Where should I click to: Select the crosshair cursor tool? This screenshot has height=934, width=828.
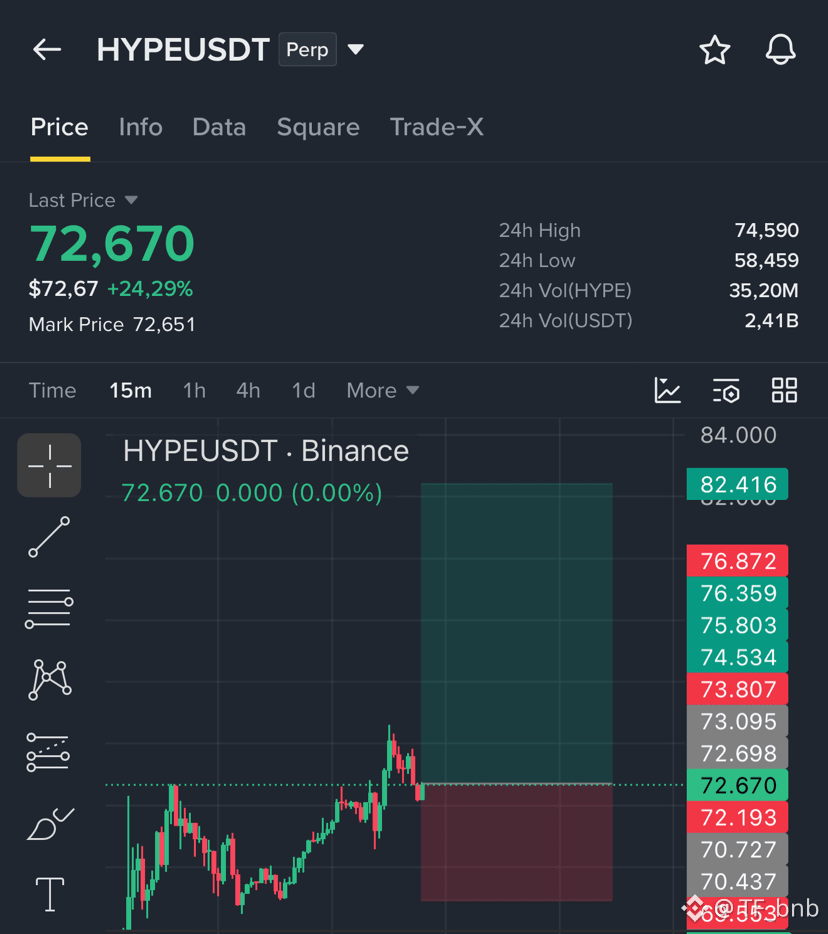point(49,465)
